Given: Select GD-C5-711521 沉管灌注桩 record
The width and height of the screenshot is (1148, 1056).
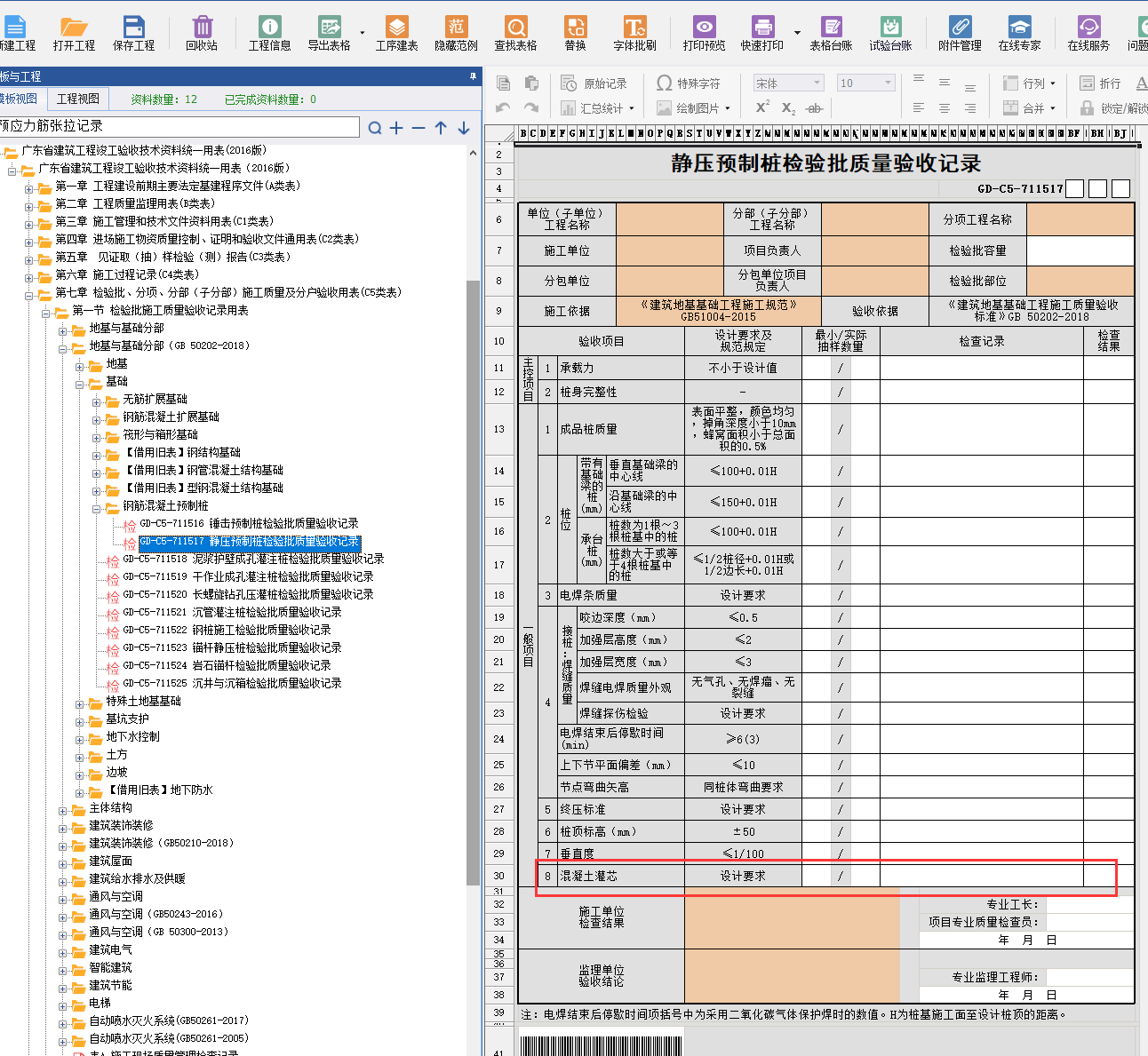Looking at the screenshot, I should coord(232,613).
